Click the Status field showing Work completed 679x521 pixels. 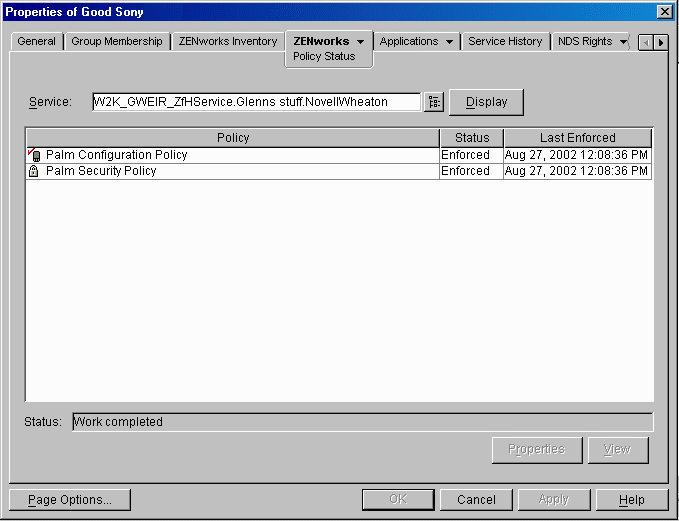click(x=362, y=422)
